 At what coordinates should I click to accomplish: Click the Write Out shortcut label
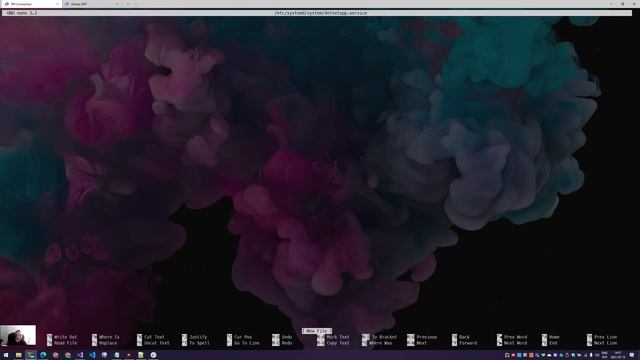[65, 337]
